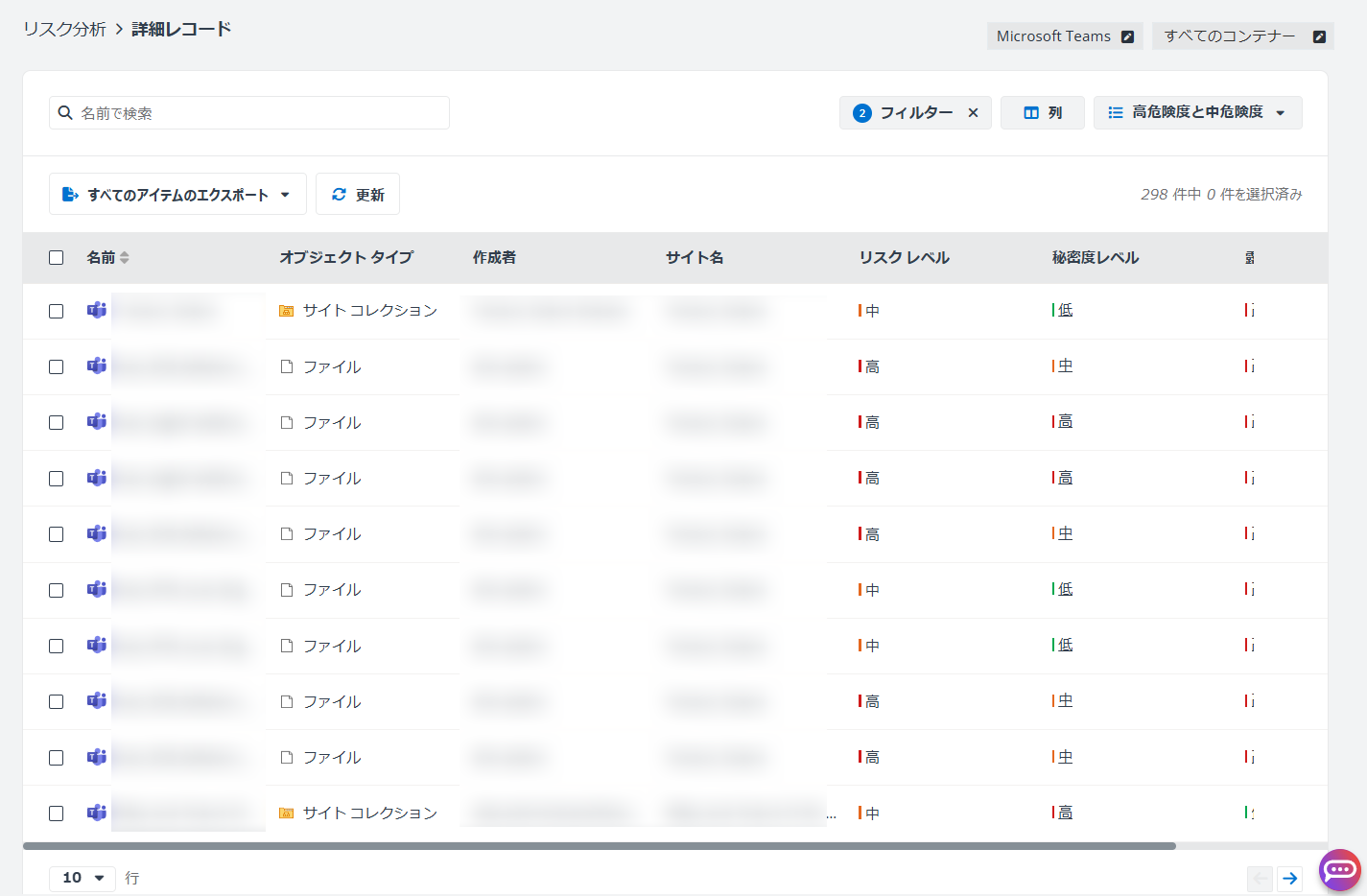Clear filters with the X icon
This screenshot has width=1367, height=896.
[x=973, y=112]
